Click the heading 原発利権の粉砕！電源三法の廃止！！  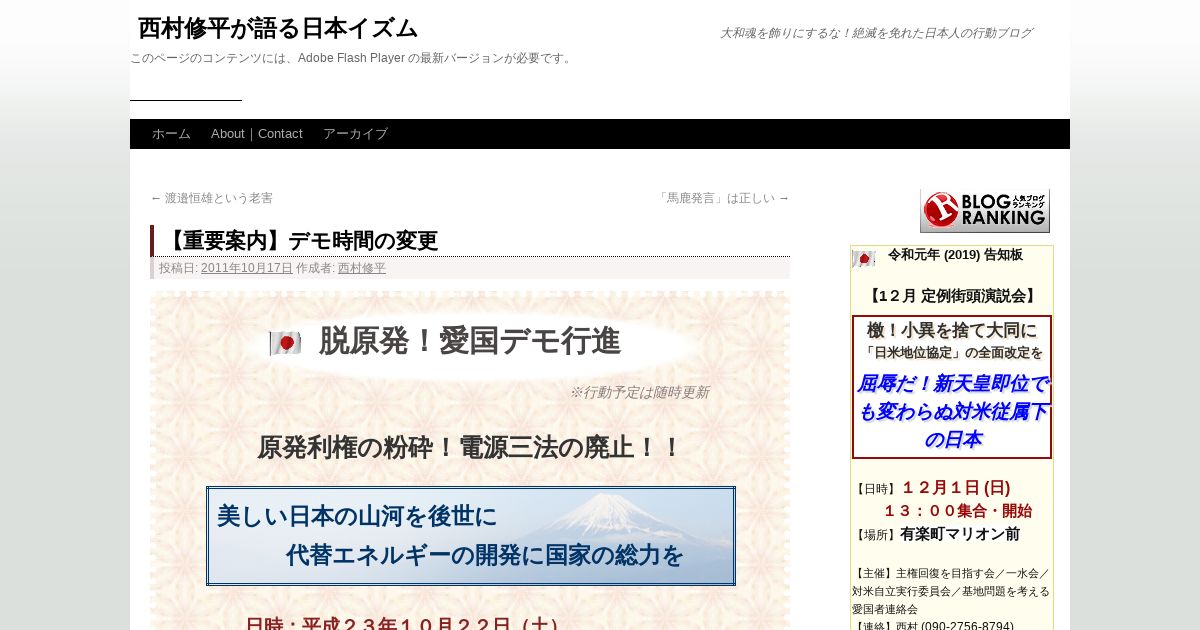point(470,447)
